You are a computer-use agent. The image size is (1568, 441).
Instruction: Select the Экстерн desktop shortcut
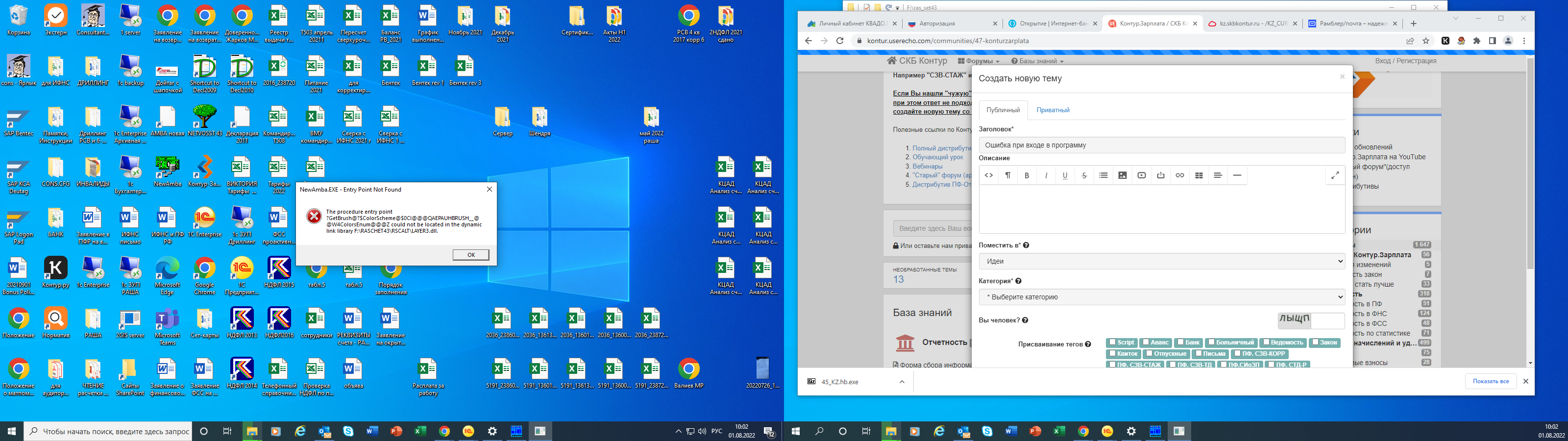pyautogui.click(x=56, y=20)
